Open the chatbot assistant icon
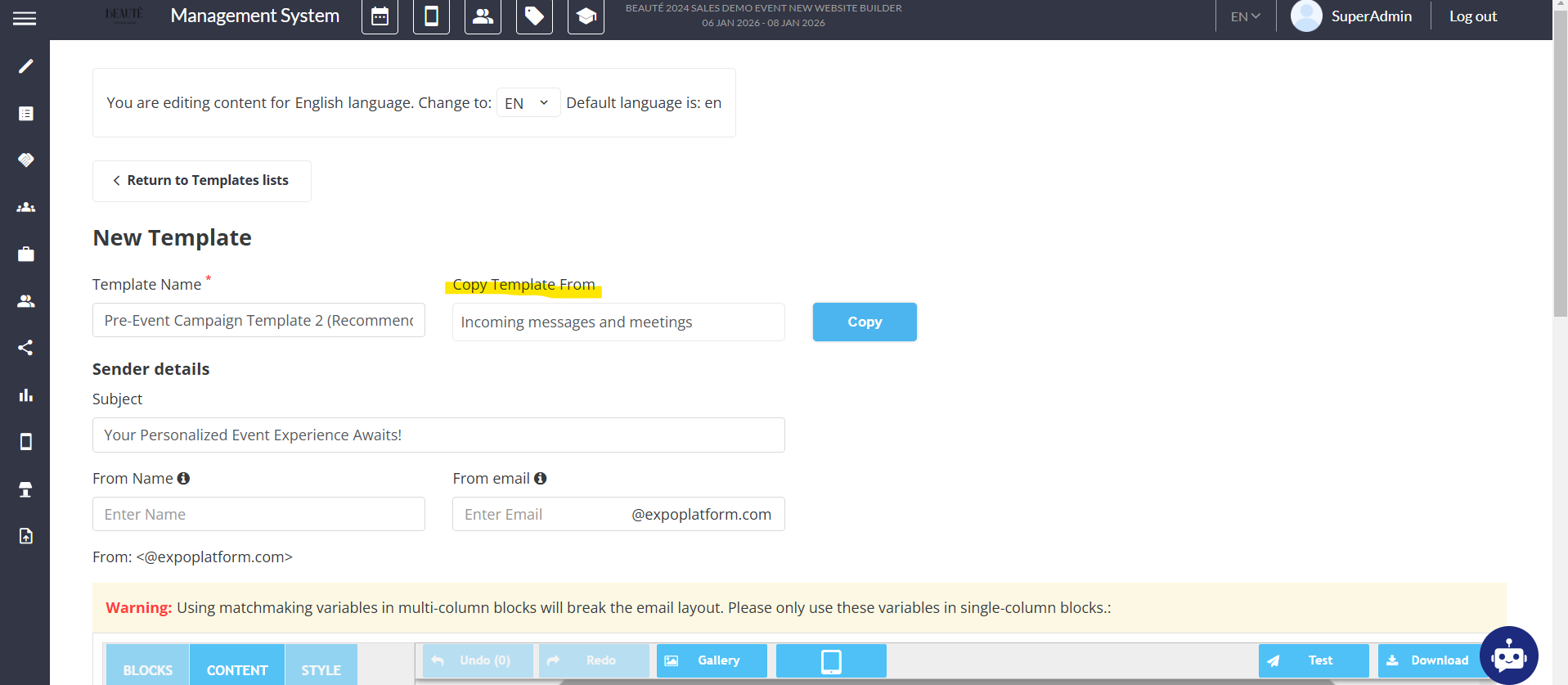The image size is (1568, 685). (1508, 656)
